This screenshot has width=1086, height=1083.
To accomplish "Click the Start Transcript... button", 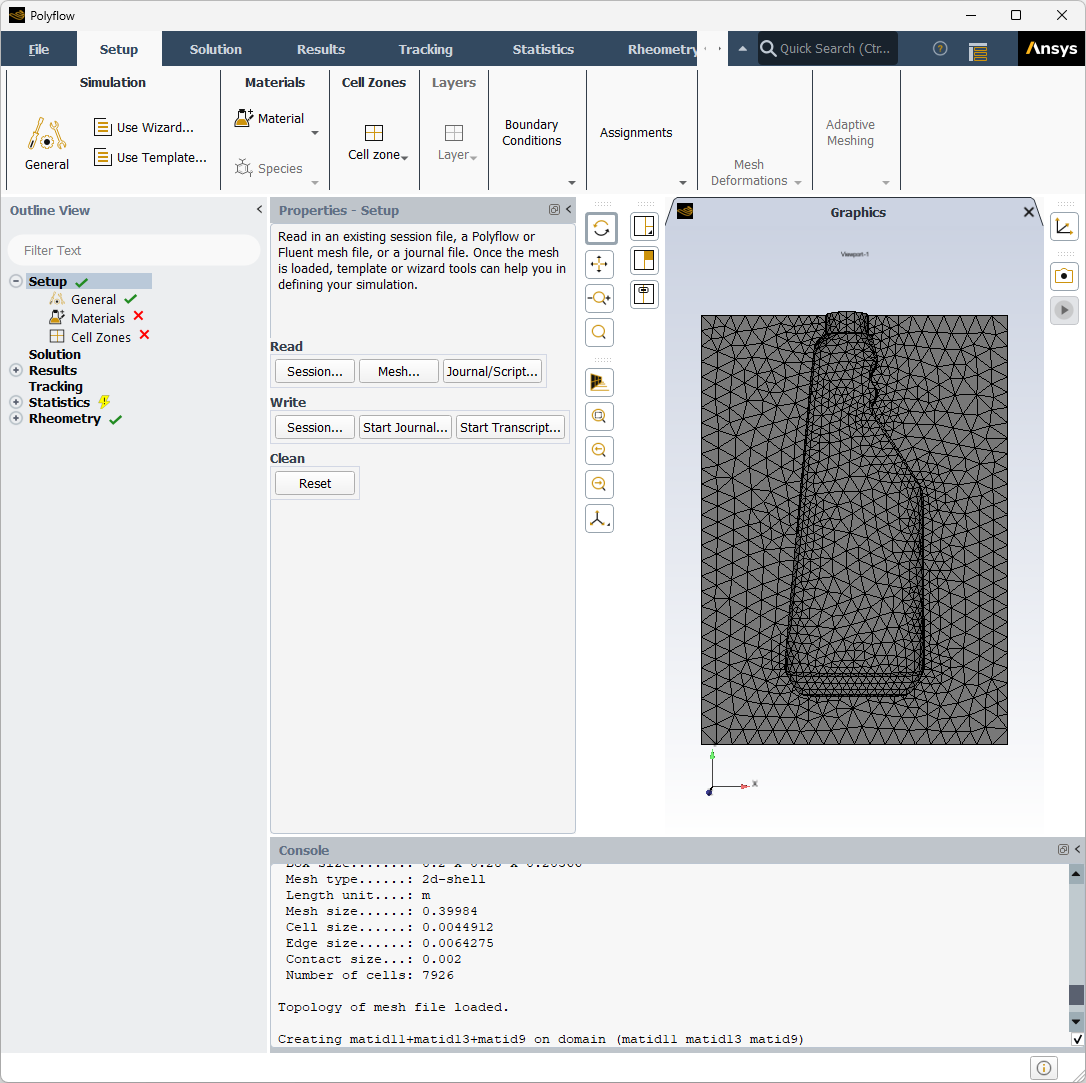I will click(510, 427).
